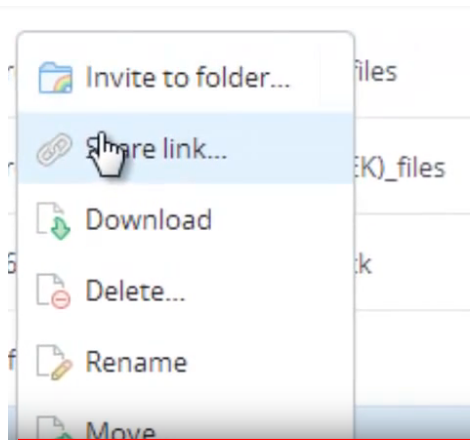The height and width of the screenshot is (440, 470).
Task: Click the chain link icon
Action: point(54,149)
